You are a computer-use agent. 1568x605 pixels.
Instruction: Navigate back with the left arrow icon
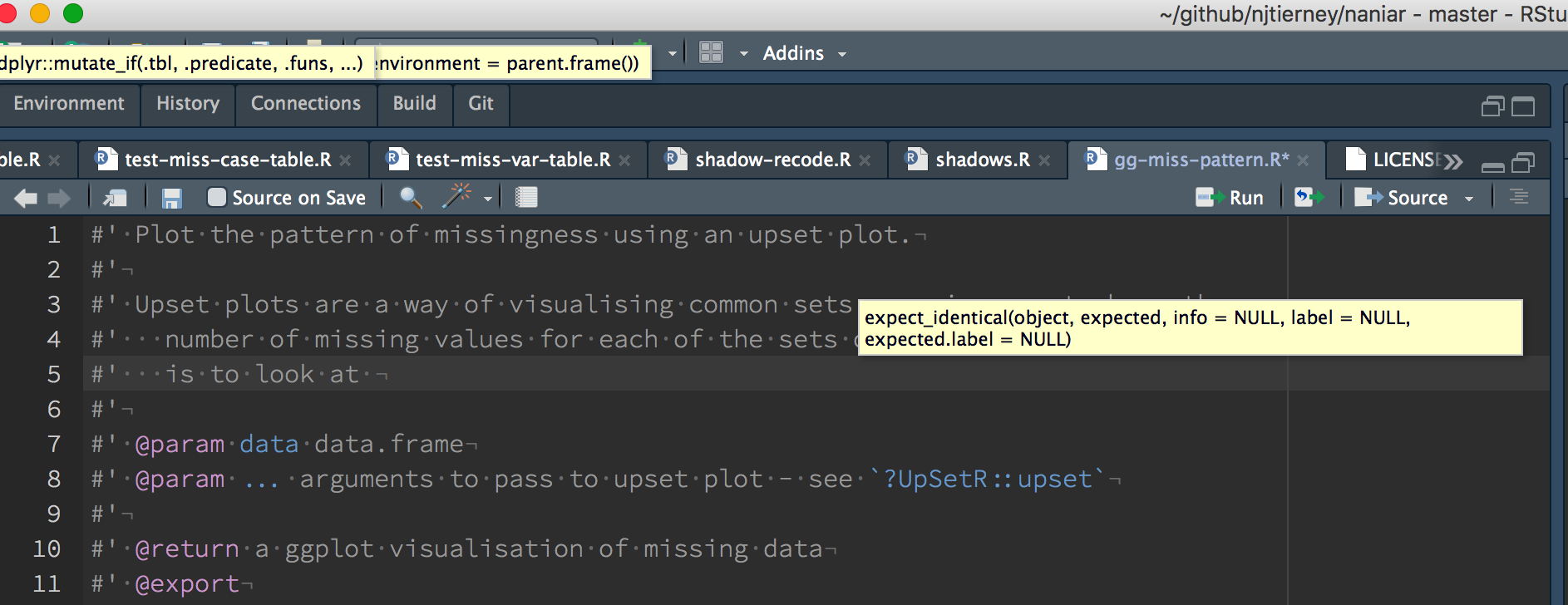25,197
